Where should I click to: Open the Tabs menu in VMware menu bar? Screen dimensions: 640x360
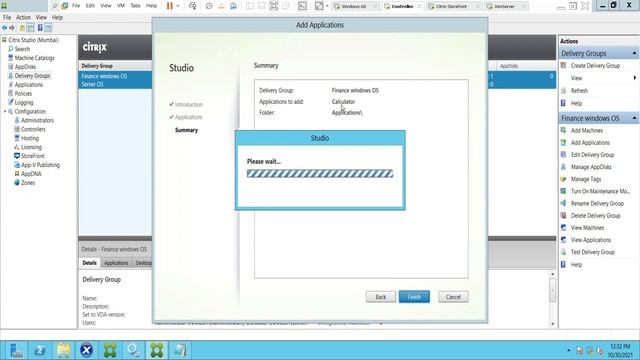(135, 6)
